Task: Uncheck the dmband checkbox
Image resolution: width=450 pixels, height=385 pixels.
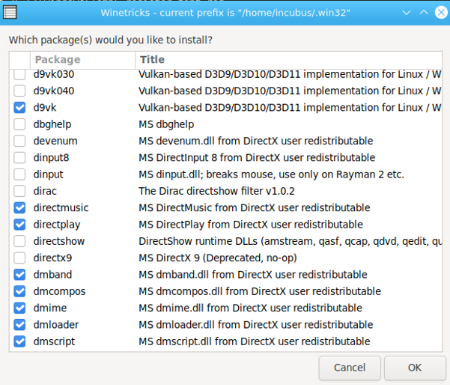Action: pyautogui.click(x=20, y=274)
